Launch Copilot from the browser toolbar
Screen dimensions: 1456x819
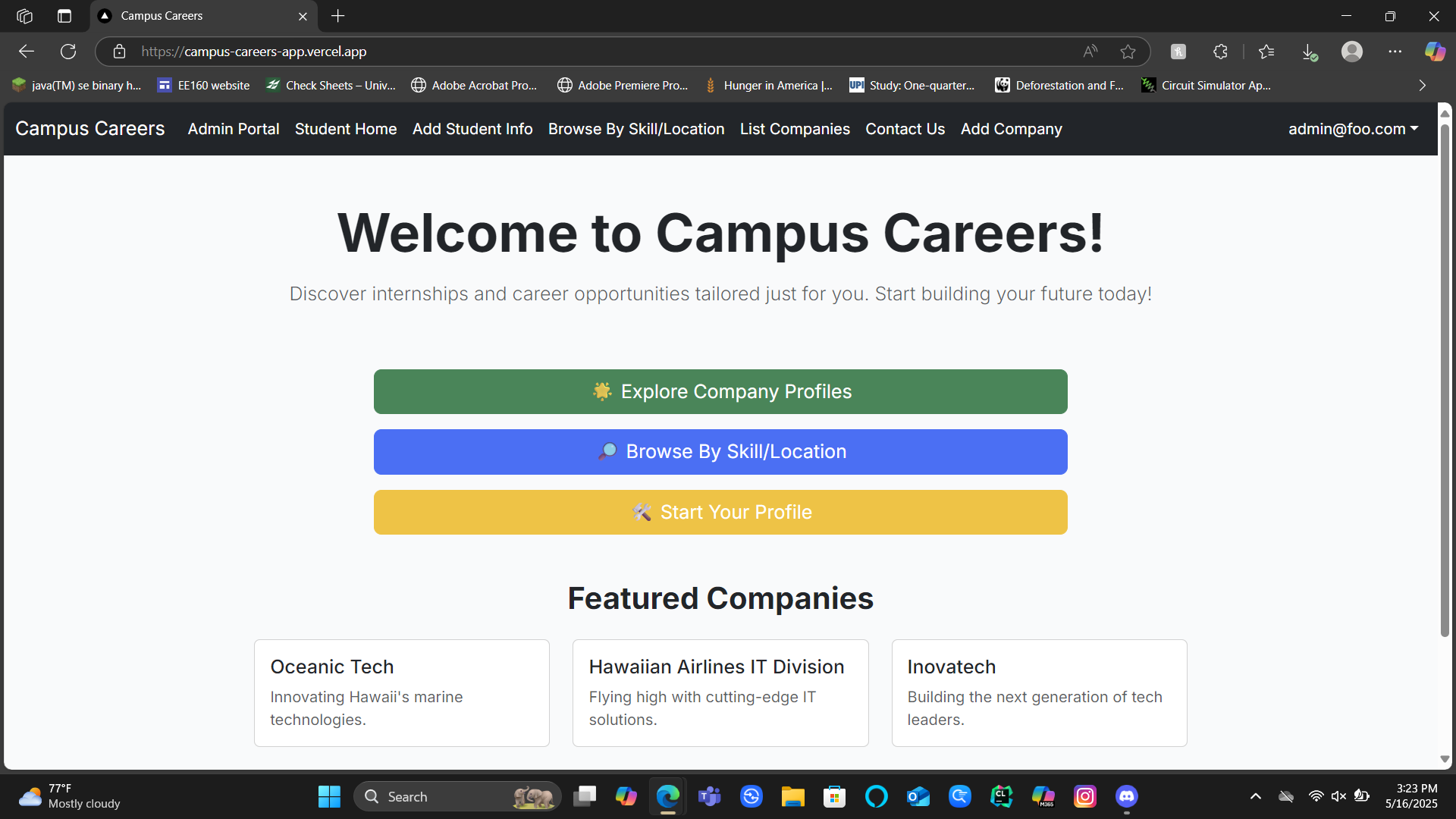click(x=1435, y=51)
